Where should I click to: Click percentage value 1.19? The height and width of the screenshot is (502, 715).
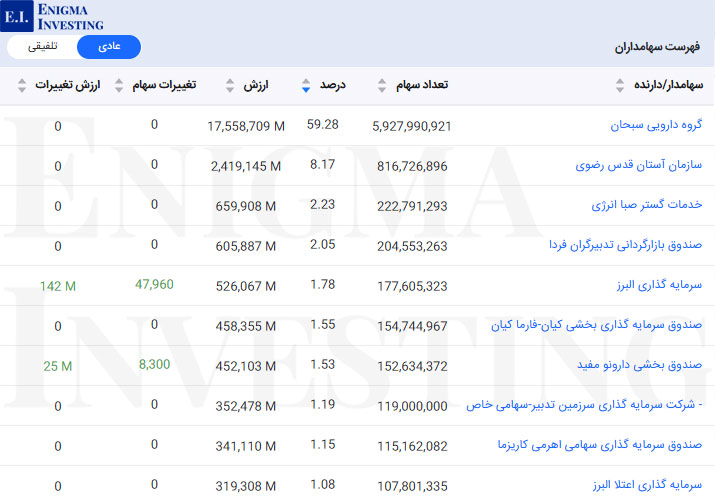click(x=322, y=404)
